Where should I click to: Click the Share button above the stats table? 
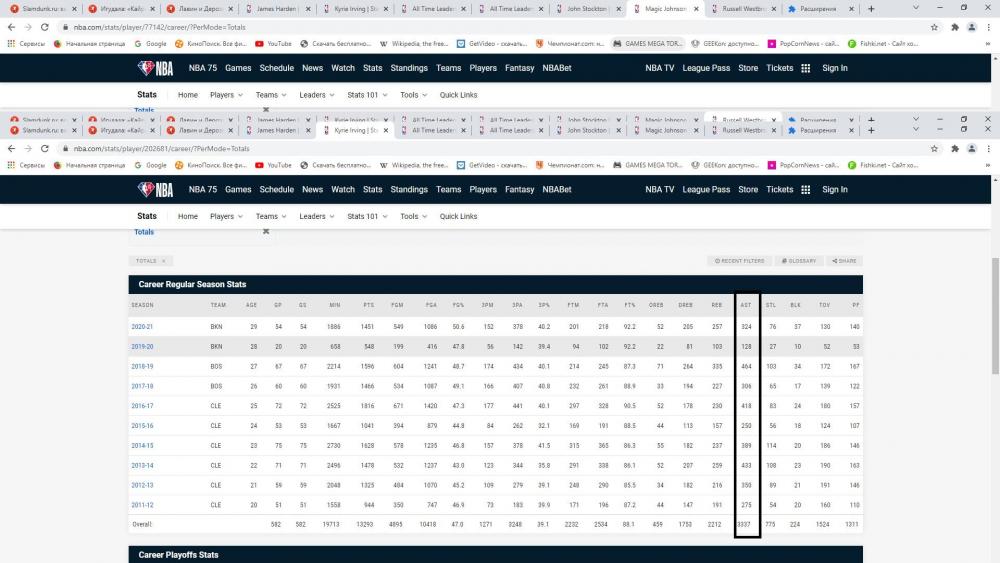(x=844, y=261)
